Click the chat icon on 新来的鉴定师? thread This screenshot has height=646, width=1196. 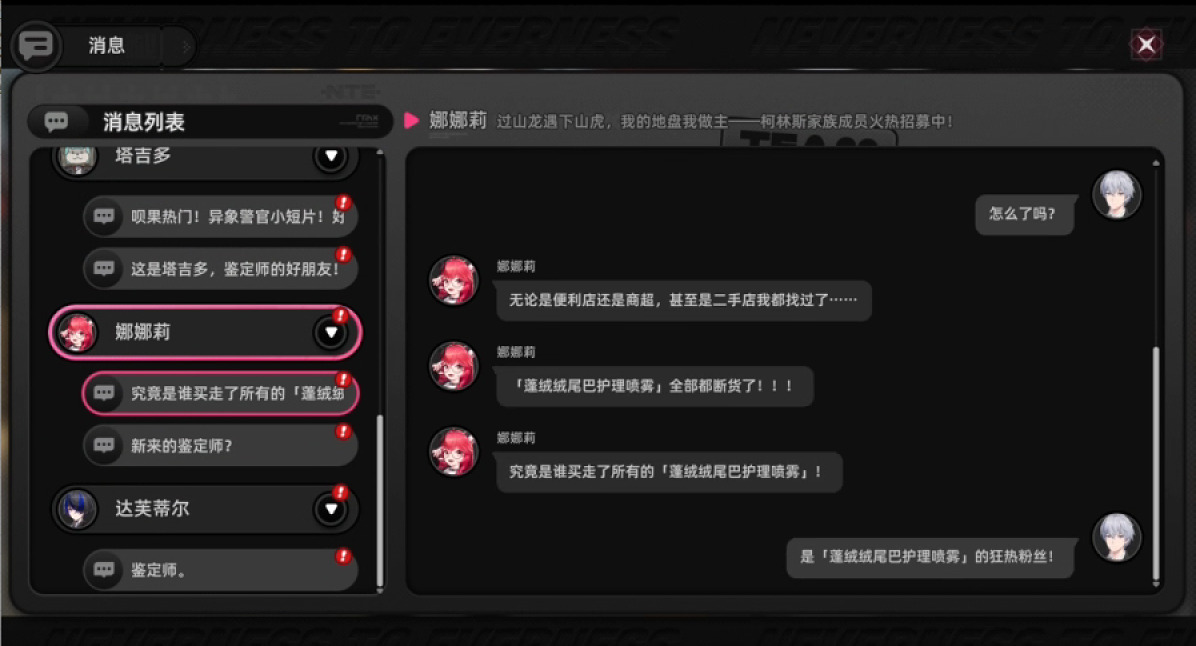pyautogui.click(x=104, y=445)
